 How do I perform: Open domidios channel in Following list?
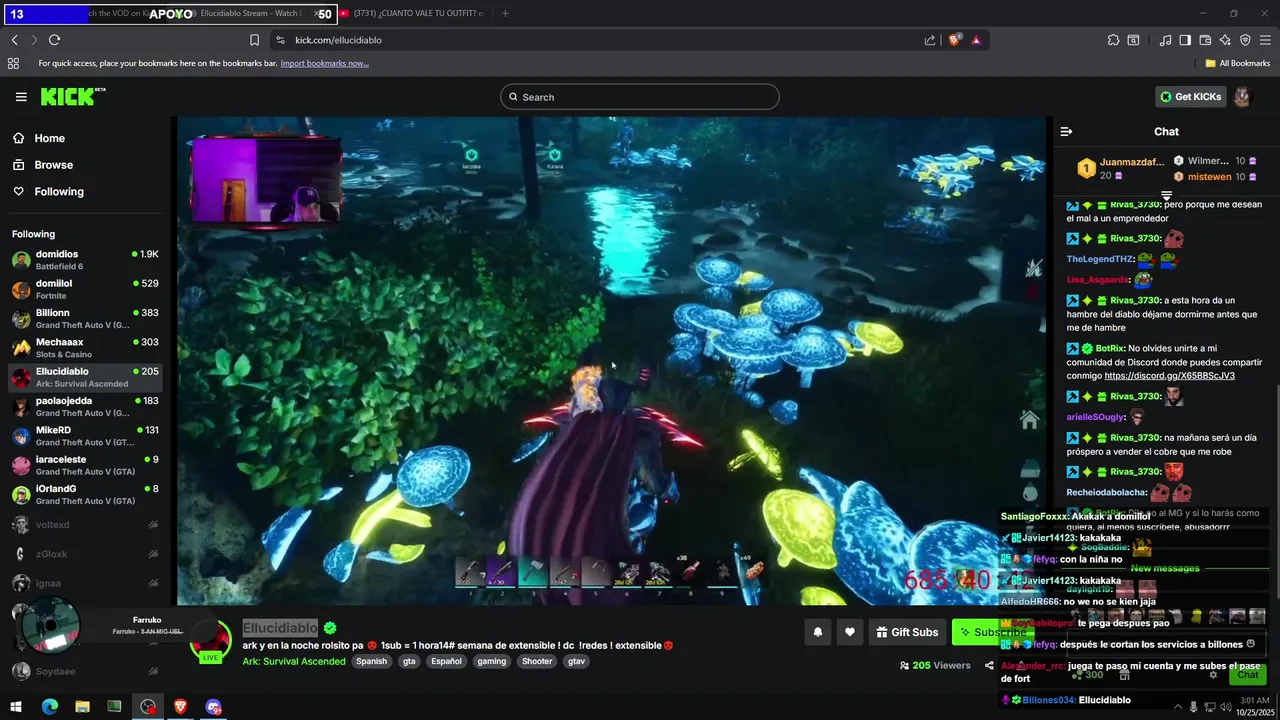[x=85, y=260]
